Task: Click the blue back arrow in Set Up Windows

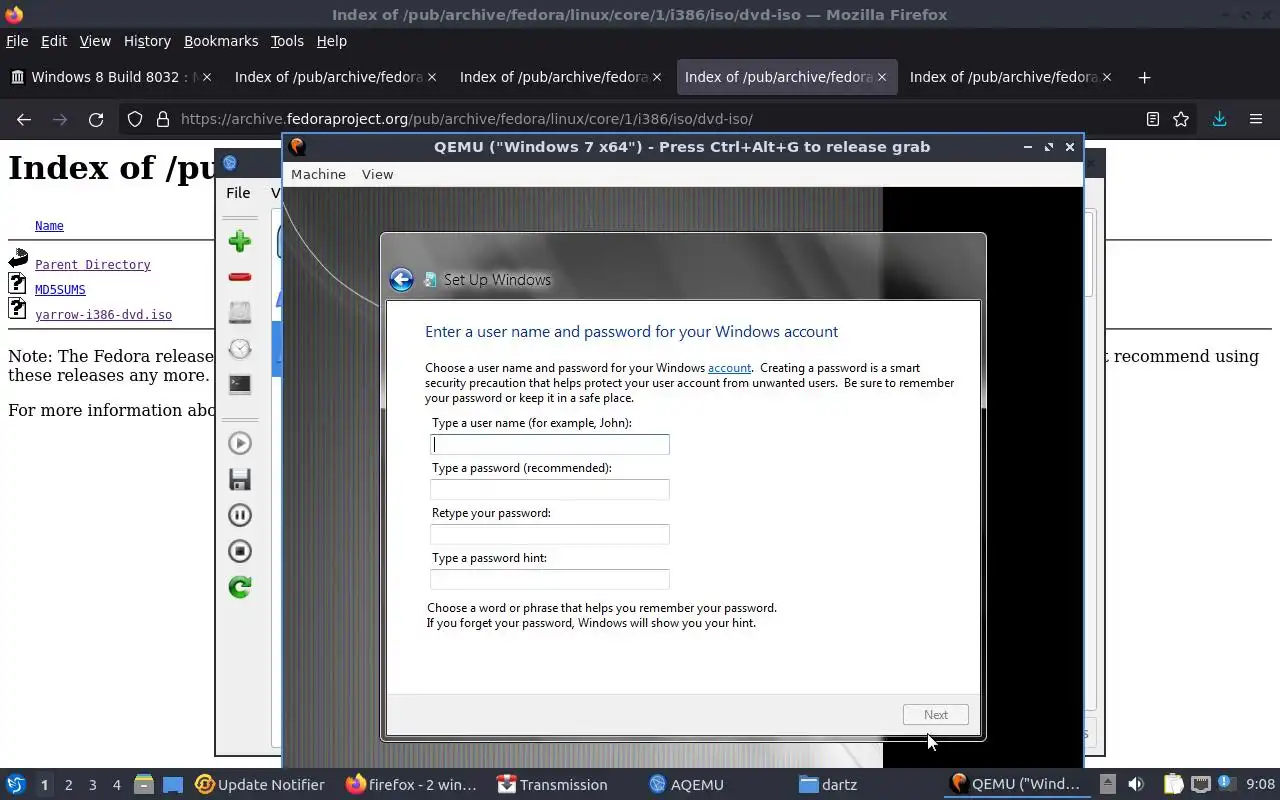Action: coord(401,280)
